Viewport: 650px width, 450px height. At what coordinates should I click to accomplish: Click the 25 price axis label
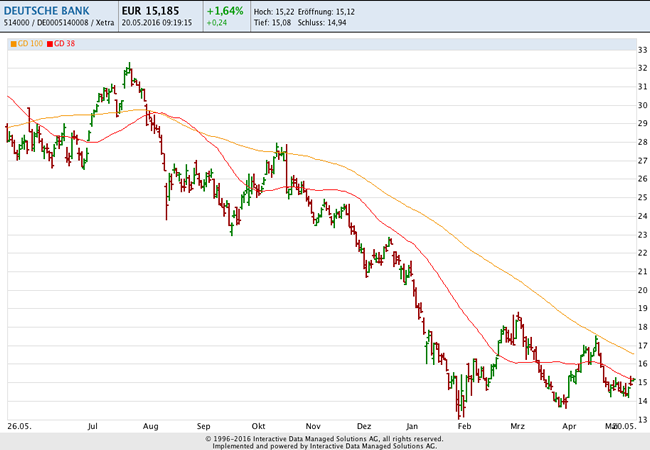point(643,198)
